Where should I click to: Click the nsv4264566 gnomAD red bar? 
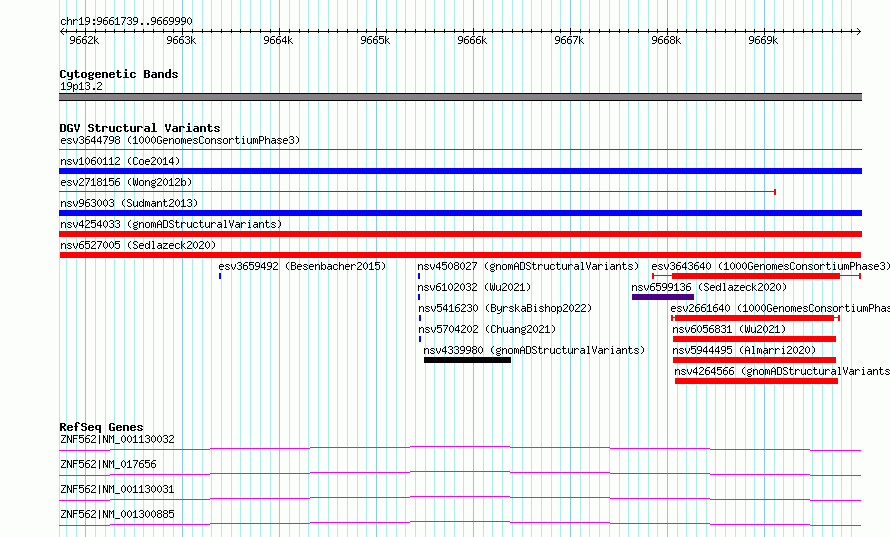757,381
